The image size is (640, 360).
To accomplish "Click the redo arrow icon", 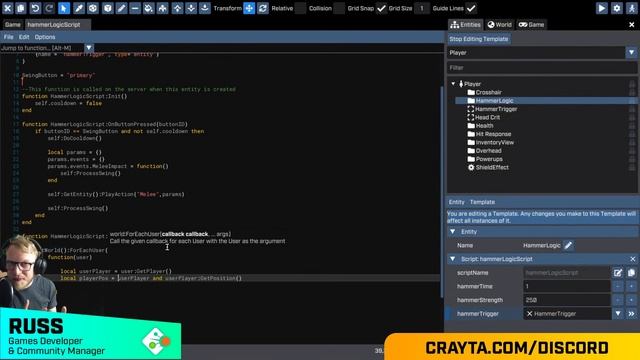I will [49, 8].
